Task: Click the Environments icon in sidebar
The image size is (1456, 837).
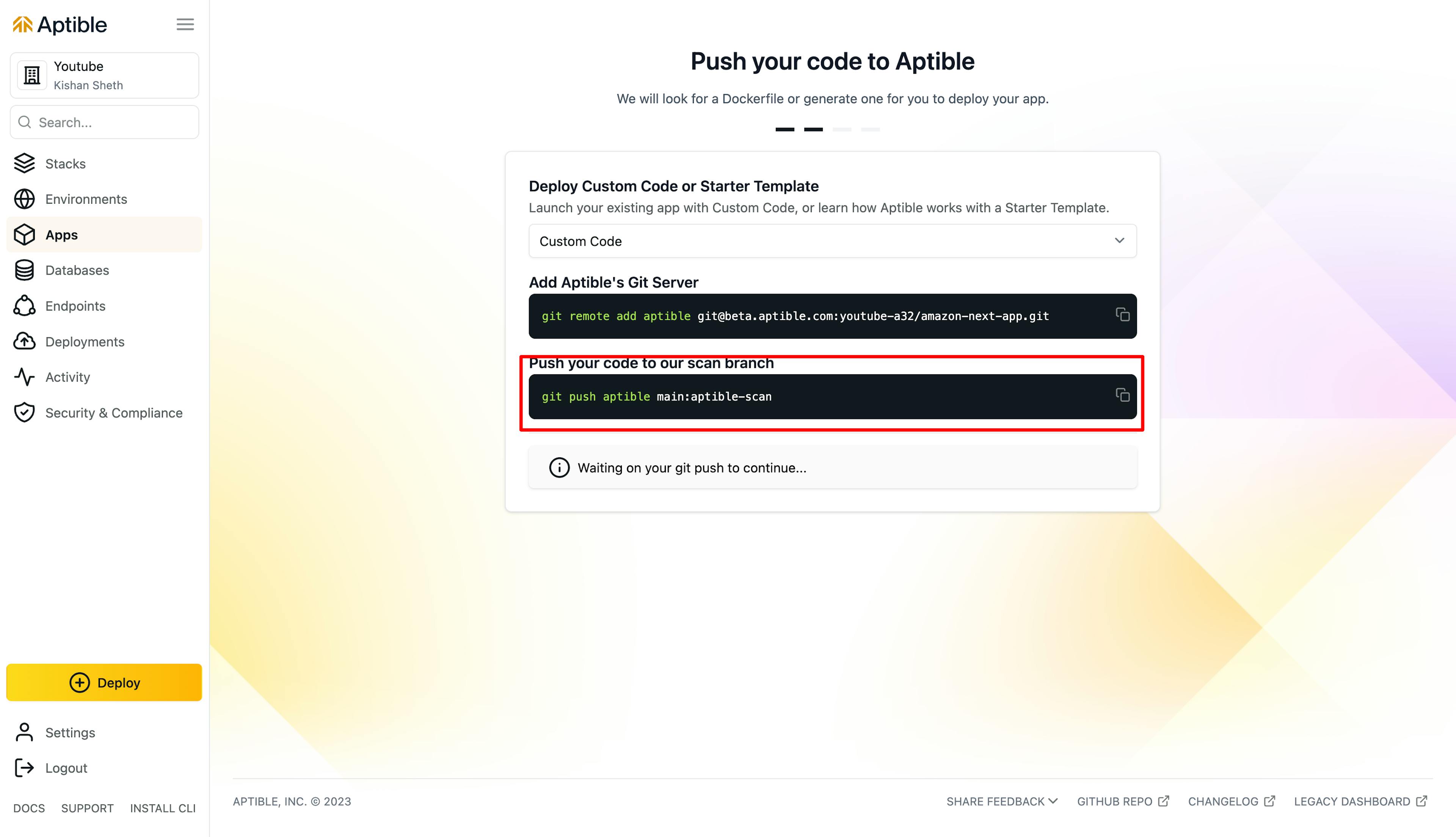Action: point(25,198)
